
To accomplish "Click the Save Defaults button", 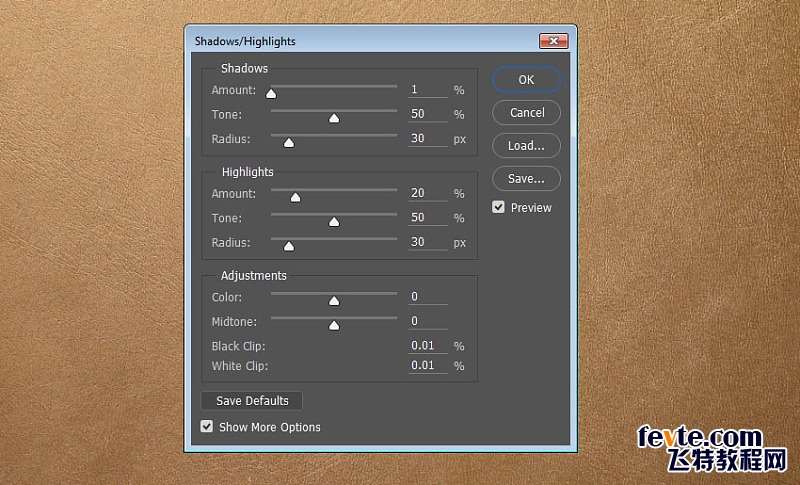I will 252,401.
